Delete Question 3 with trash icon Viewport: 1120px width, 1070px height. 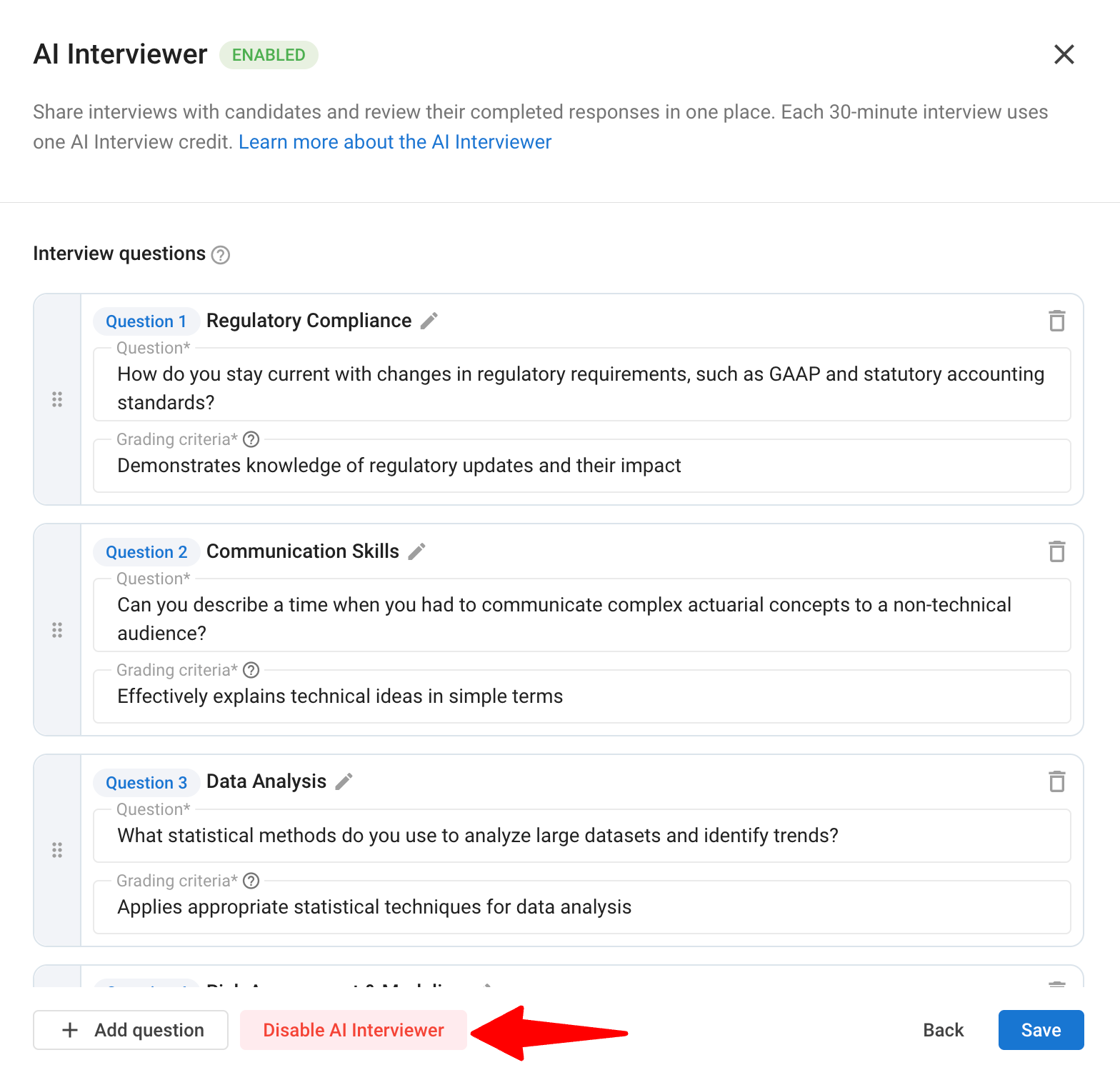[x=1056, y=781]
